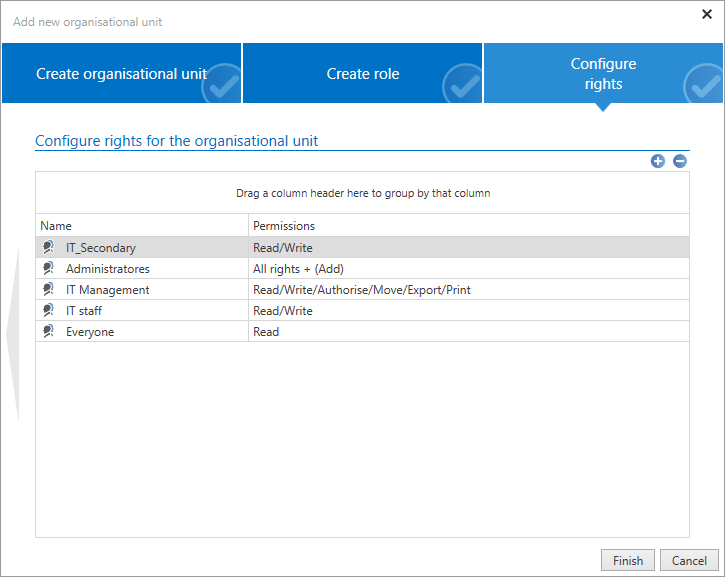Screen dimensions: 725x577
Task: Select the Configure rights step
Action: pos(603,73)
